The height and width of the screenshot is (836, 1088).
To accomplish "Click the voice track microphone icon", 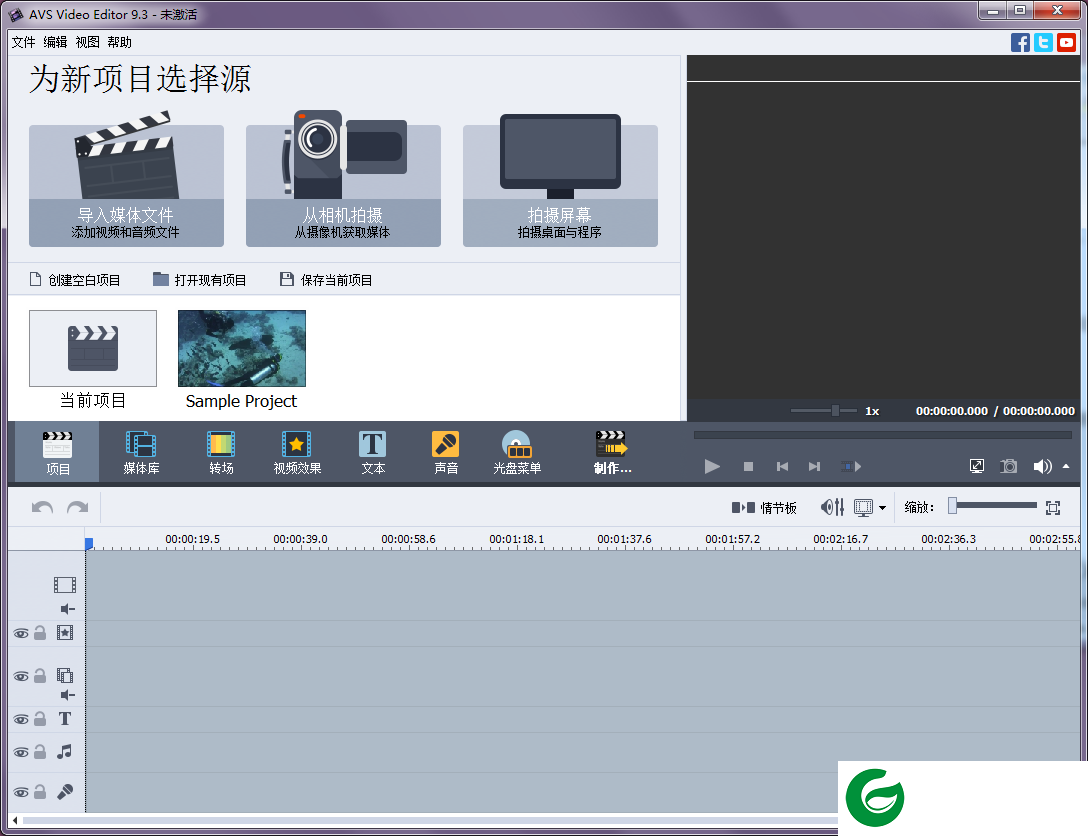I will pos(65,792).
